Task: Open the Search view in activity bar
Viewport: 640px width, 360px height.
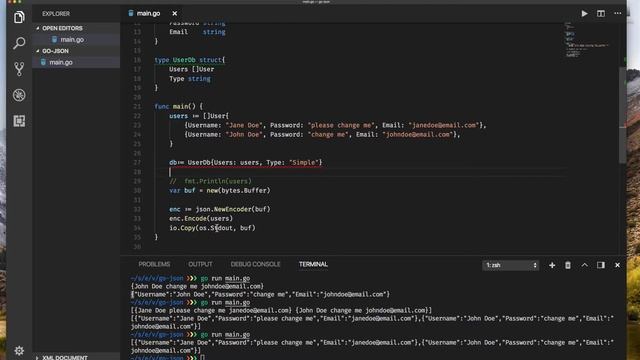Action: [19, 43]
